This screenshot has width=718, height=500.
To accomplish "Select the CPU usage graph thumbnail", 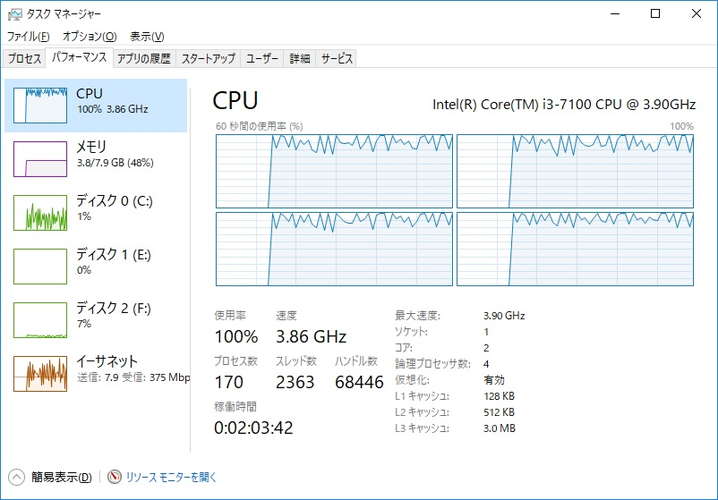I will (x=40, y=106).
